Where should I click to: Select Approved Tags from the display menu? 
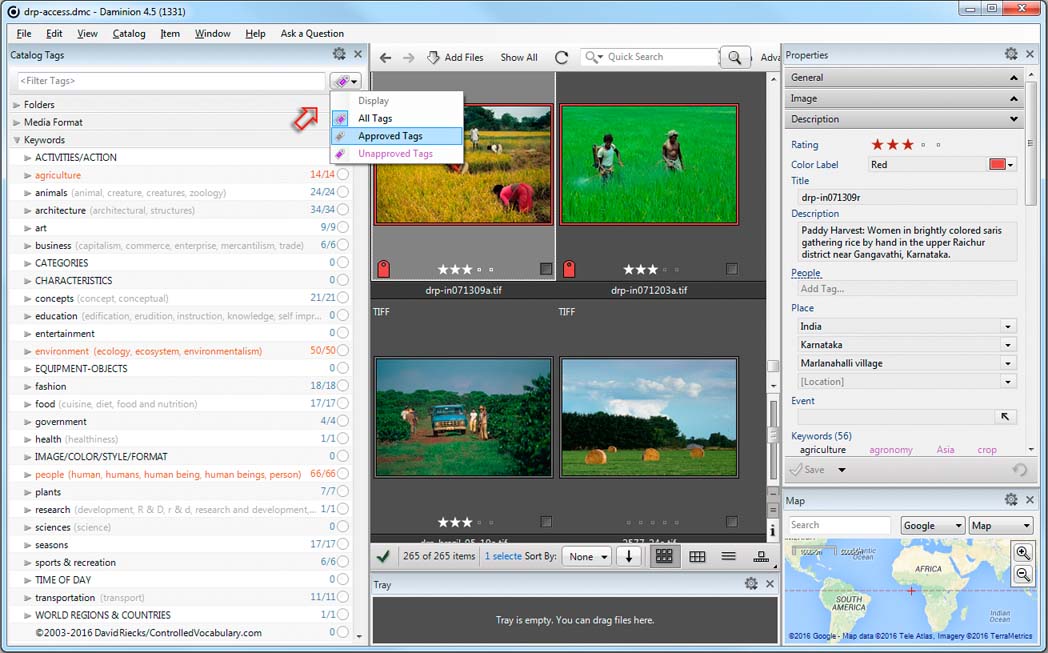398,135
